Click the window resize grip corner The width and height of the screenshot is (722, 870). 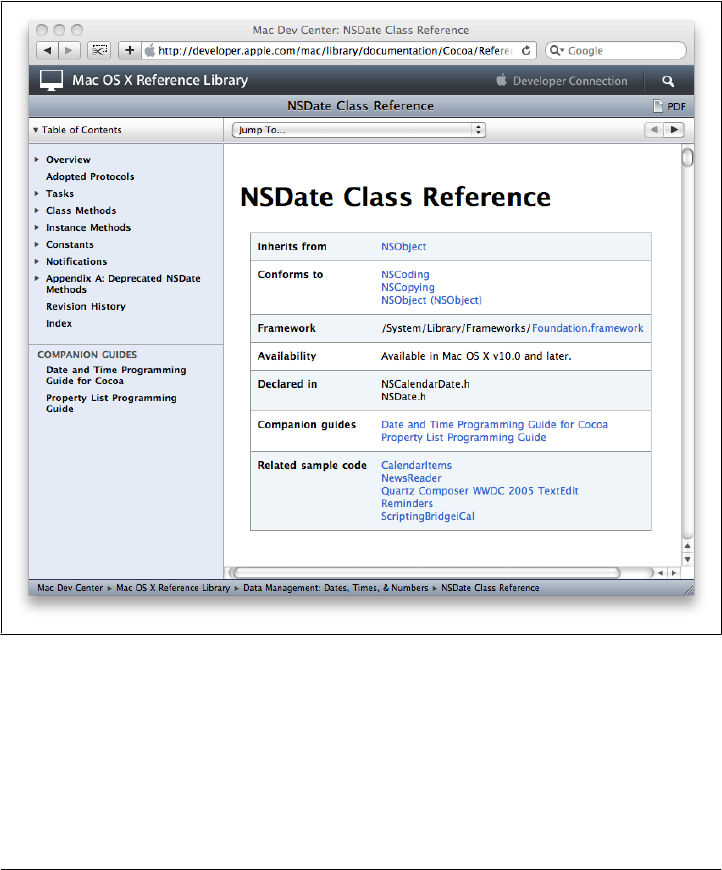coord(689,590)
